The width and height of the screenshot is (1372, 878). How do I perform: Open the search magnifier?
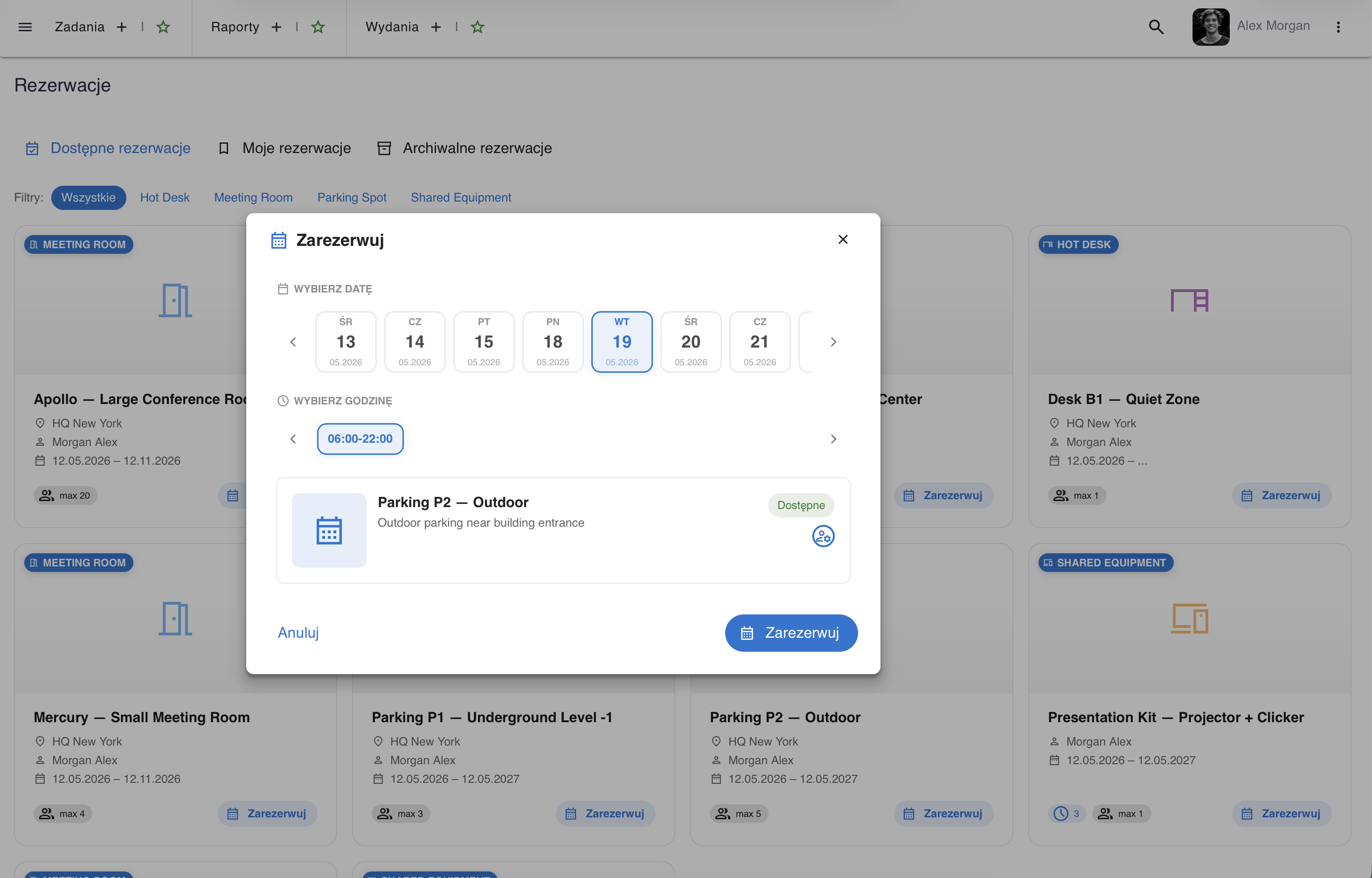pyautogui.click(x=1156, y=27)
